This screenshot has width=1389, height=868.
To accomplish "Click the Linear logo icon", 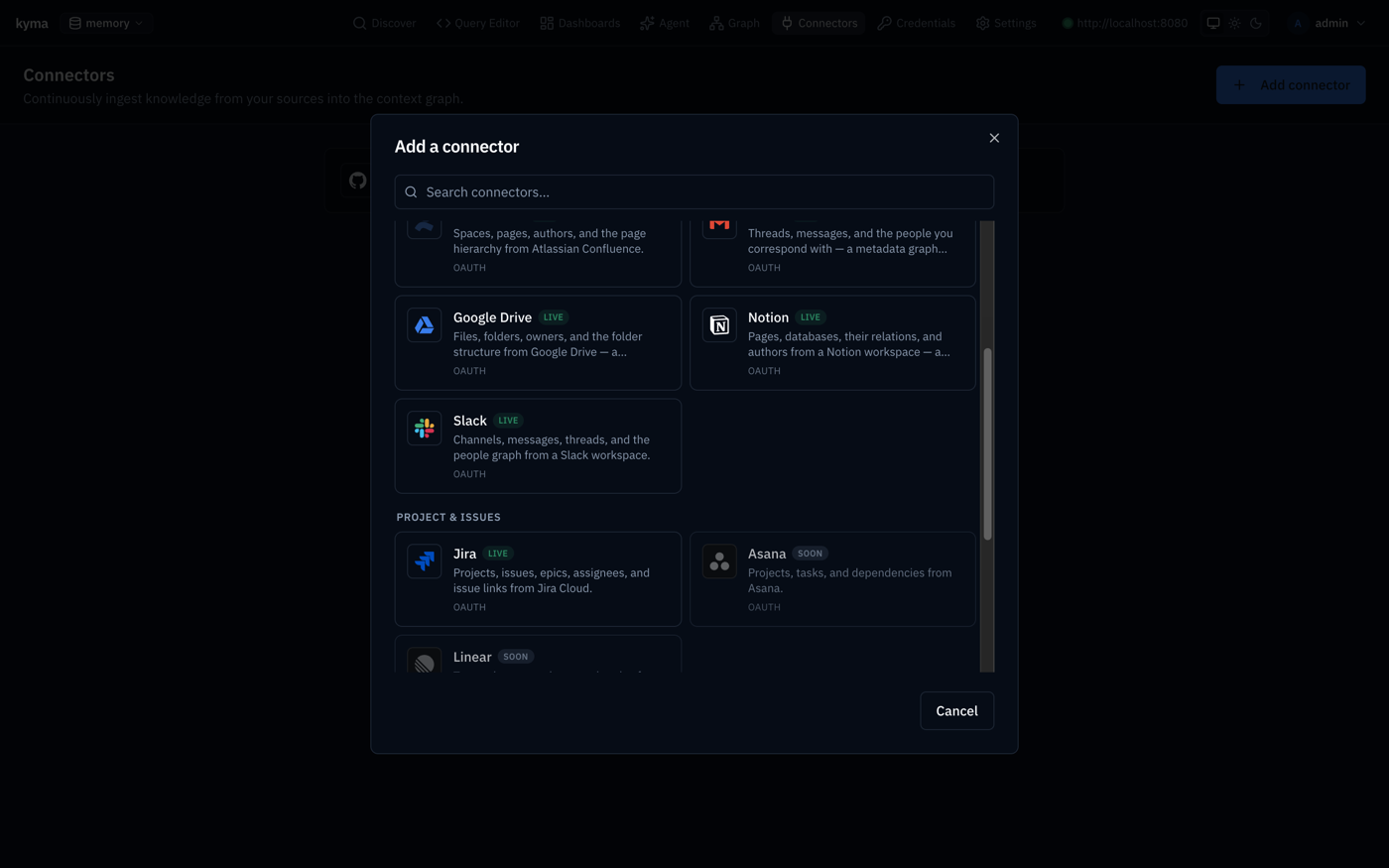I will tap(424, 662).
